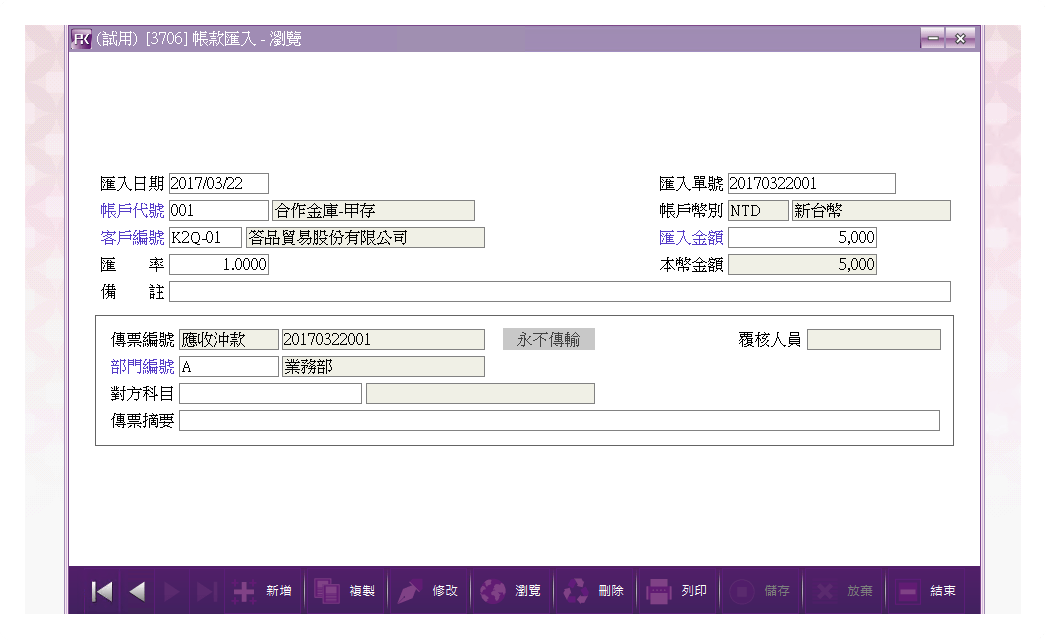Click the 客戶編號 label link

132,238
